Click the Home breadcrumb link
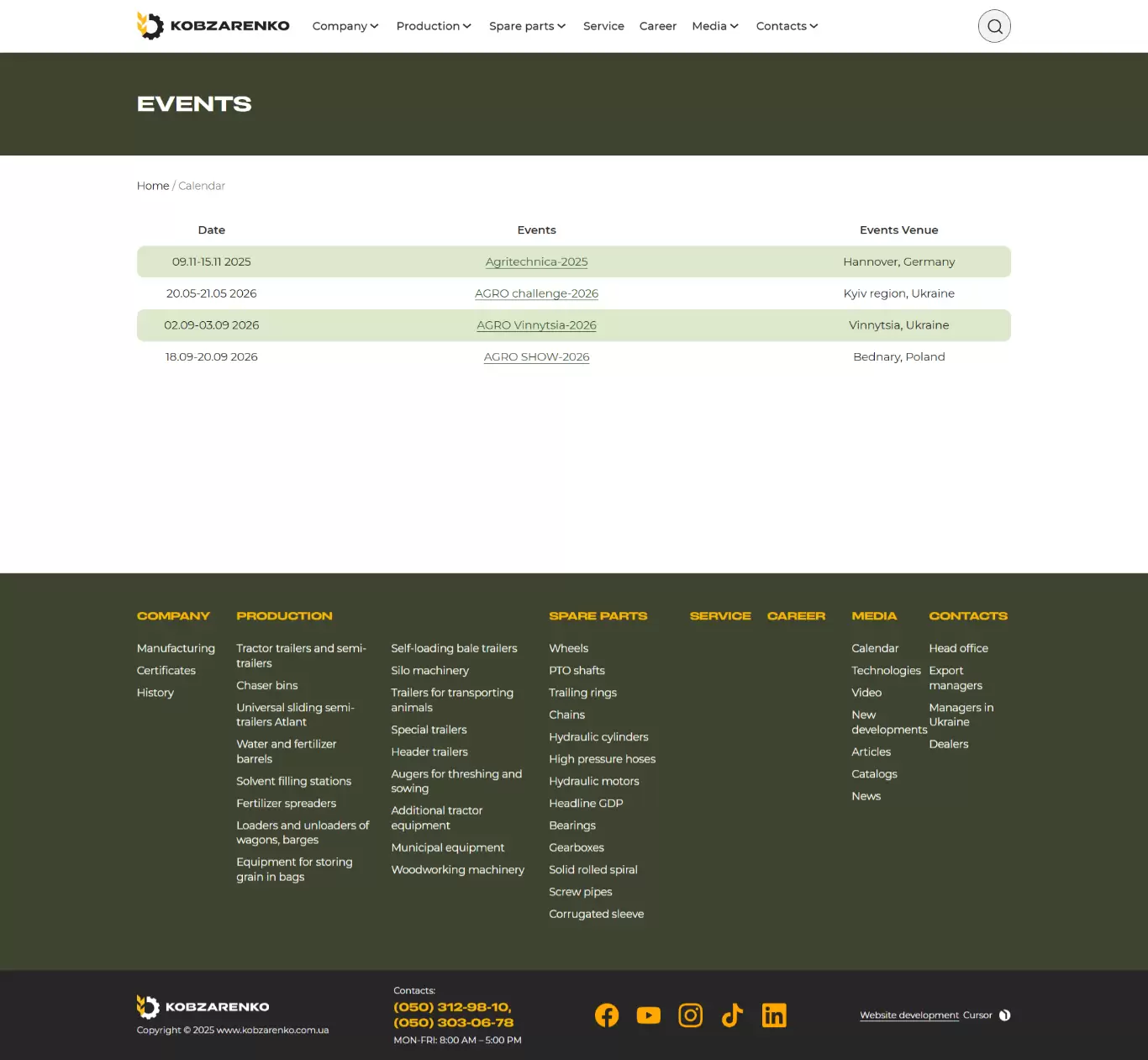This screenshot has width=1148, height=1060. tap(153, 186)
